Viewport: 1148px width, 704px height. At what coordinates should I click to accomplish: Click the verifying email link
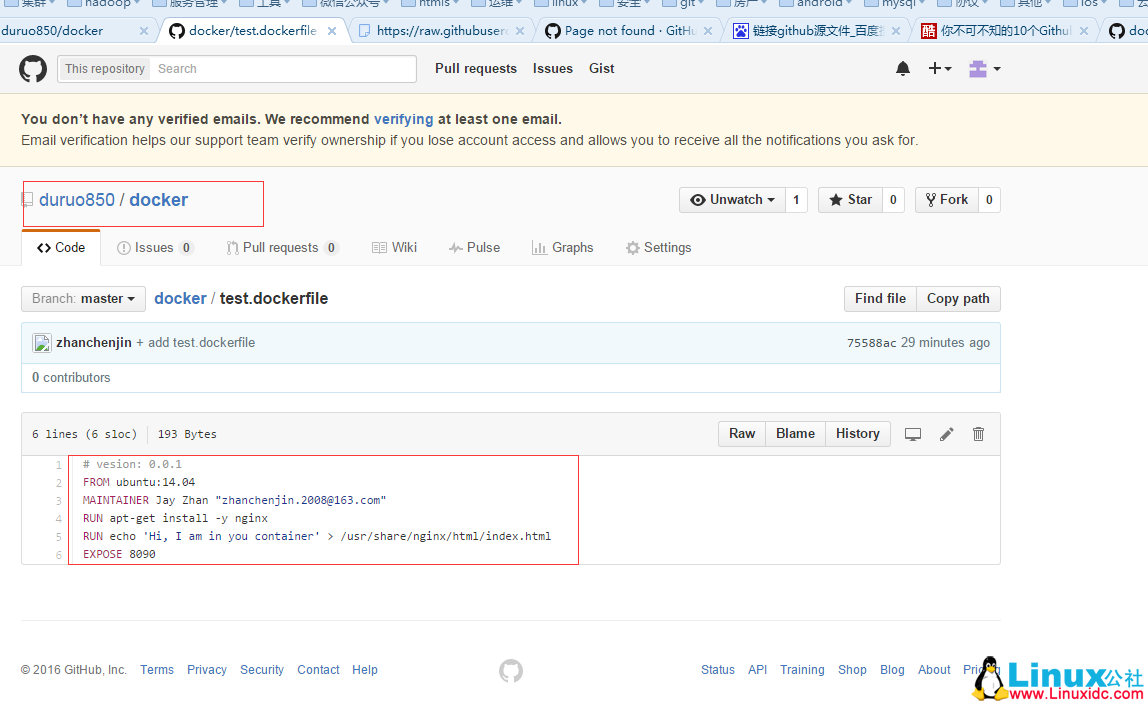click(403, 118)
